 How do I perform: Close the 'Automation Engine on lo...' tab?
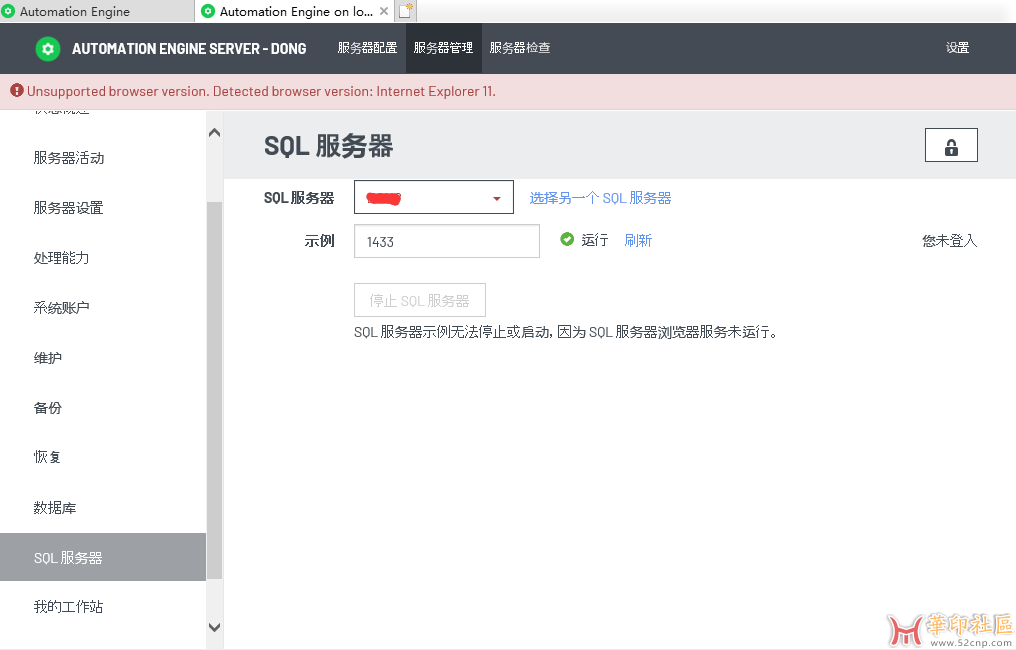tap(384, 11)
